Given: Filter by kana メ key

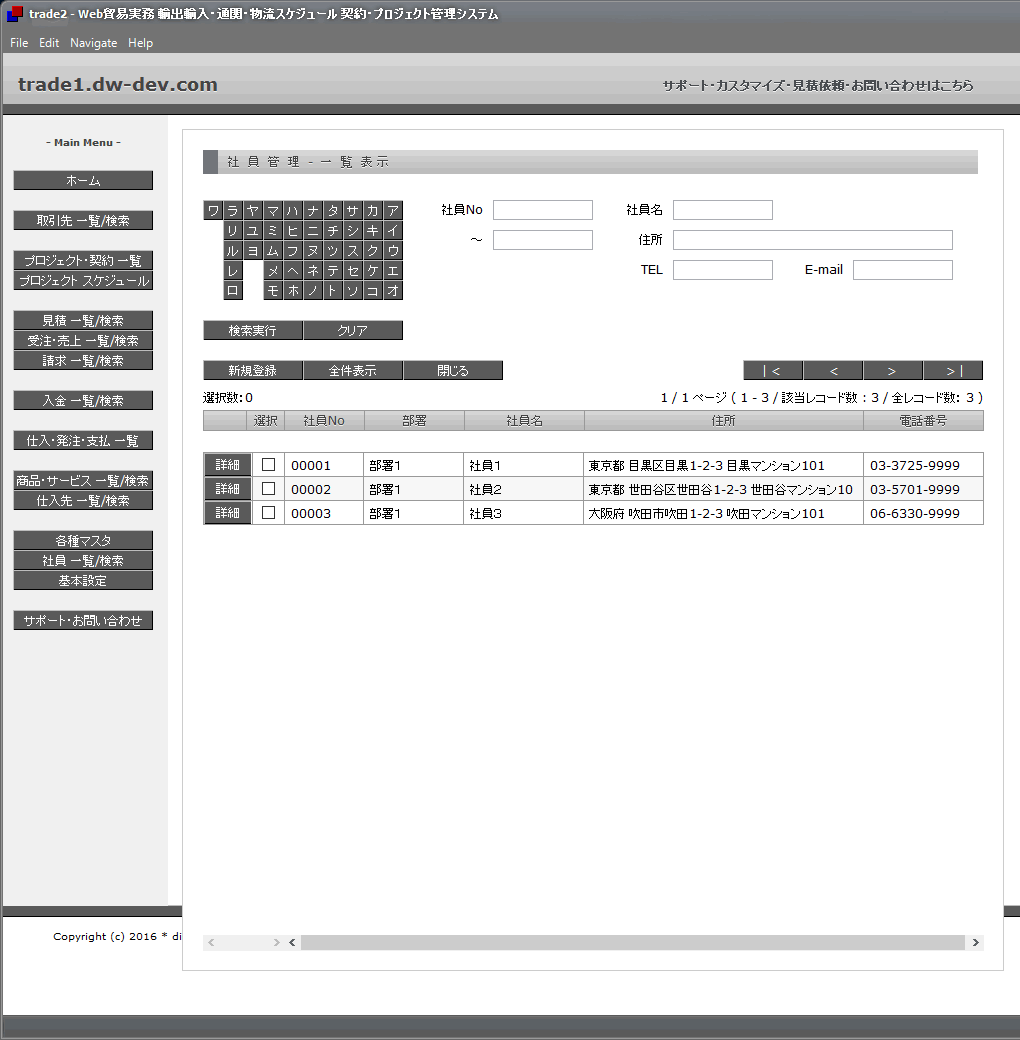Looking at the screenshot, I should pyautogui.click(x=273, y=270).
